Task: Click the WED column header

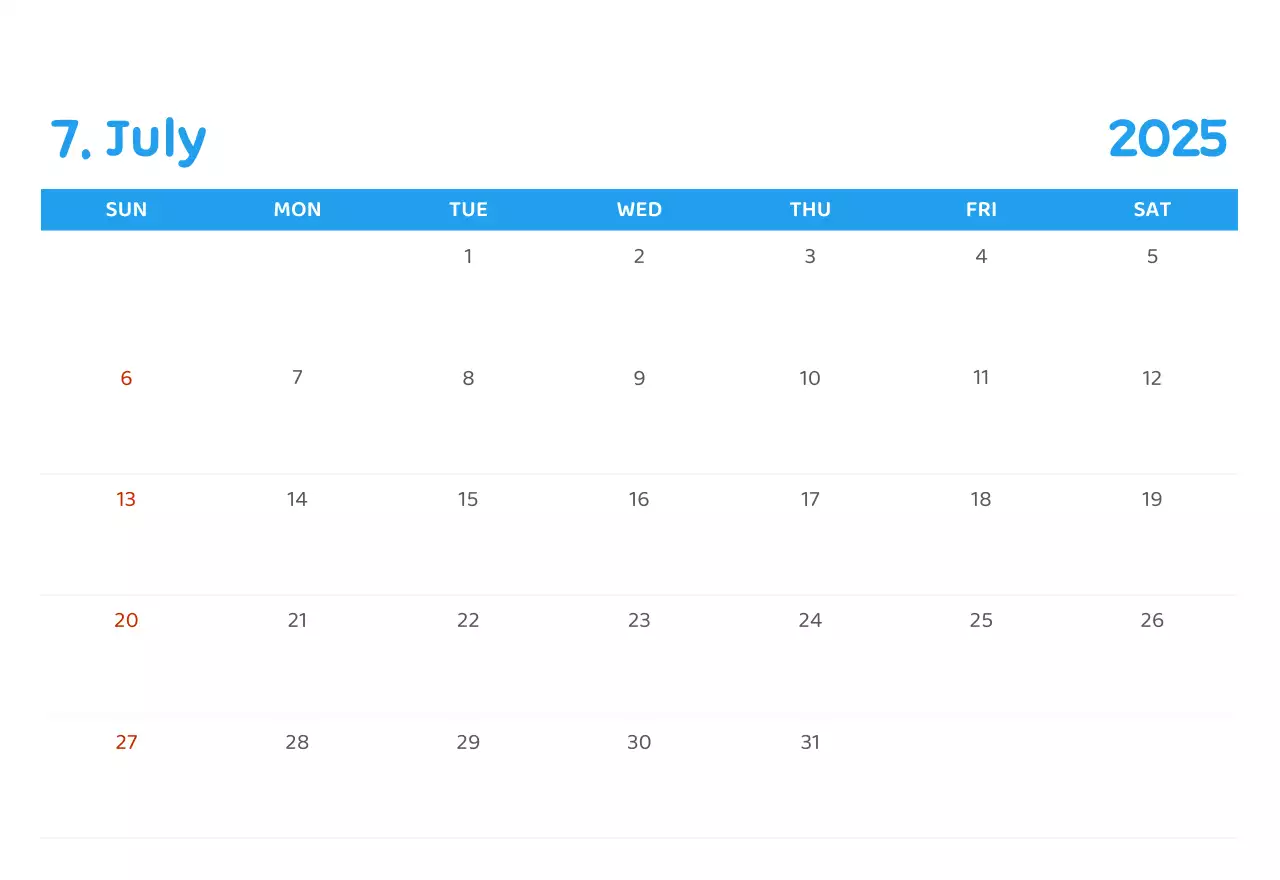Action: coord(639,210)
